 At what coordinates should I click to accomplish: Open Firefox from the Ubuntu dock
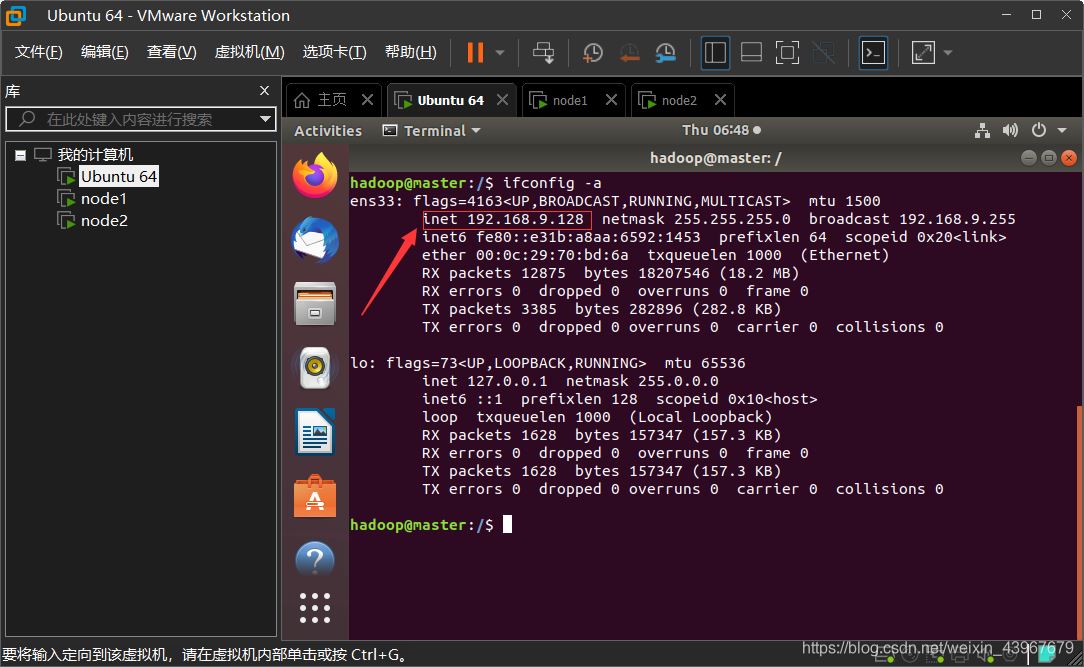coord(315,176)
